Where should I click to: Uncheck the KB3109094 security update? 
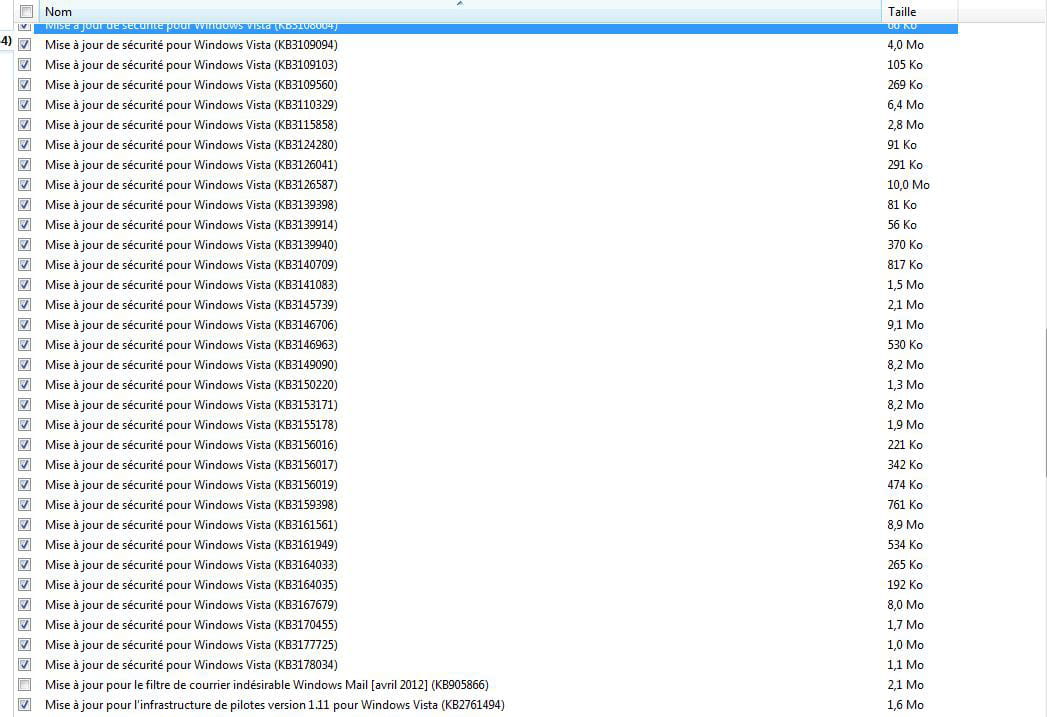pos(25,45)
